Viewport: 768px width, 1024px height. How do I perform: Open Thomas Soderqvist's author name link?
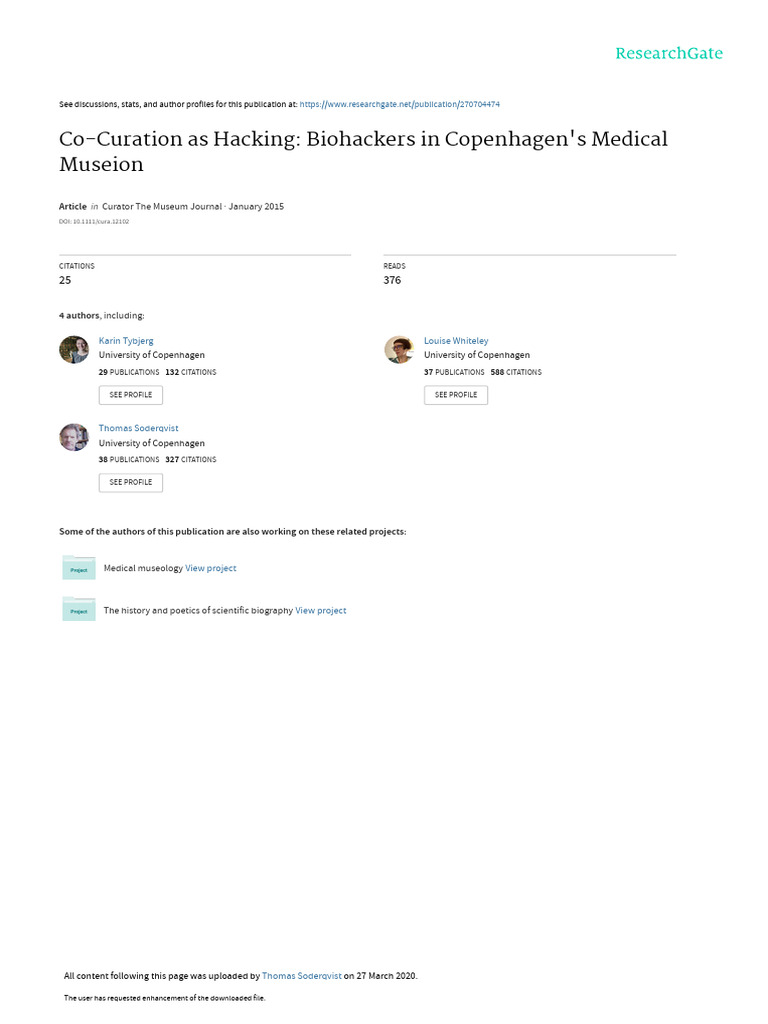(138, 428)
